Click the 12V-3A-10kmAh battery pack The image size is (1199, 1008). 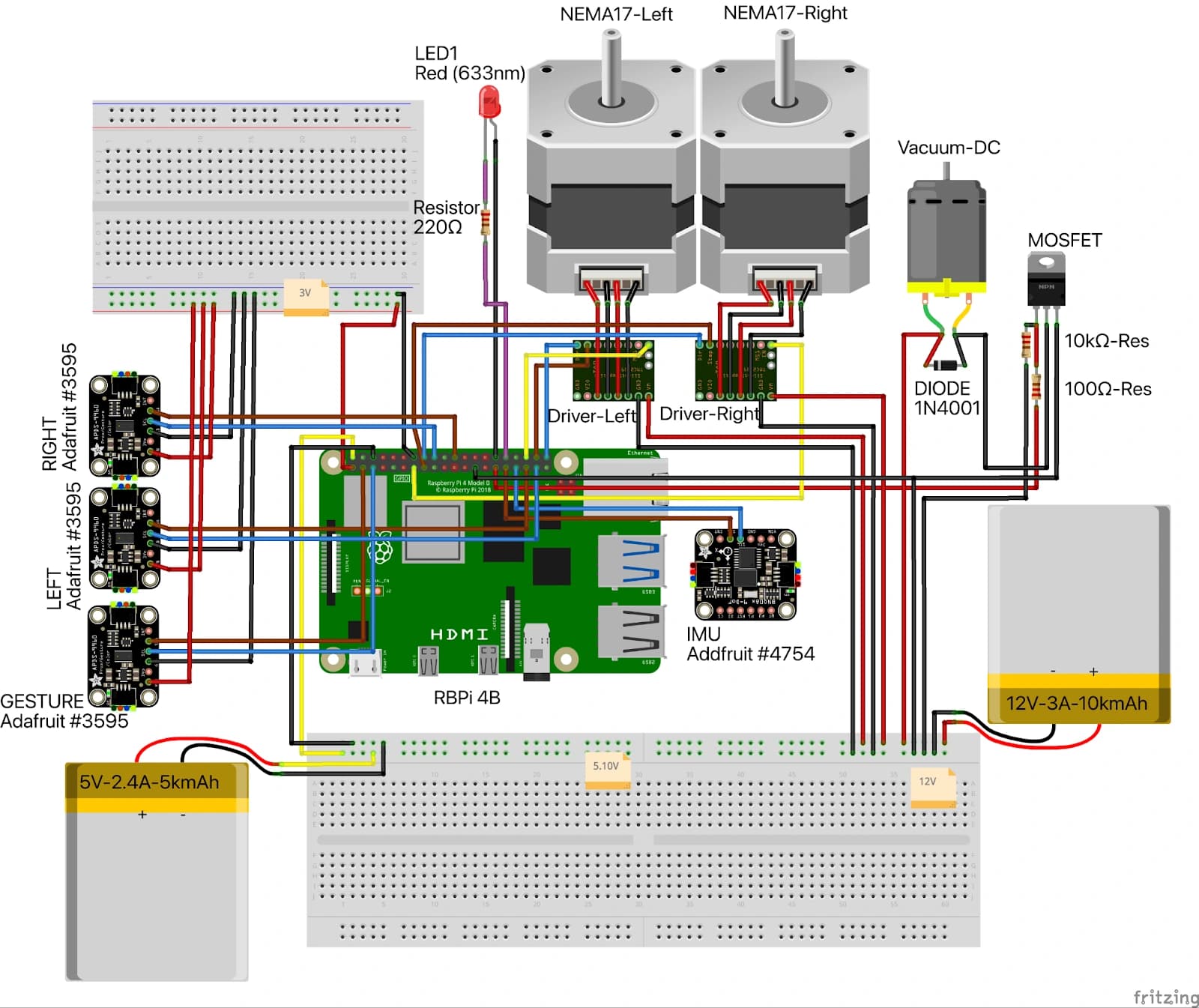coord(1079,614)
